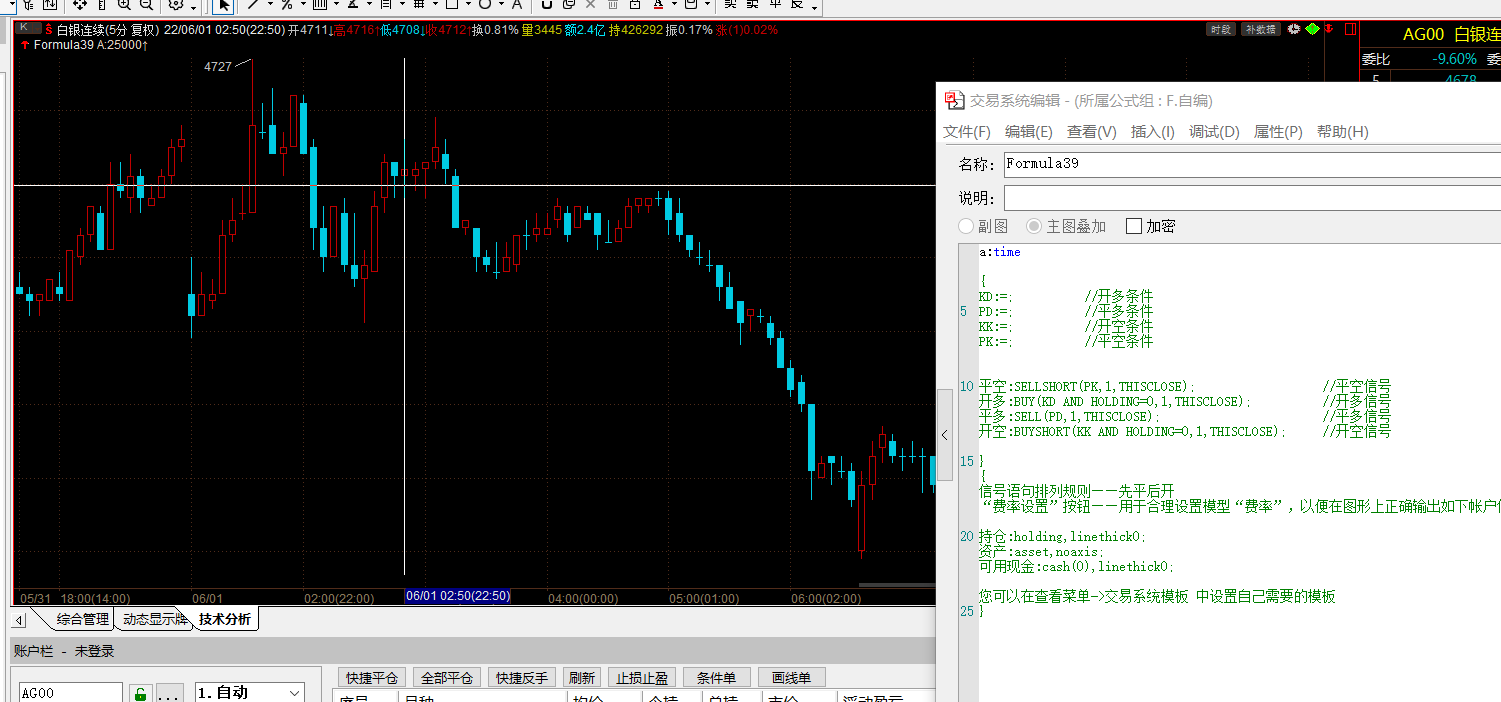The image size is (1501, 702).
Task: Open the 属性(P) menu
Action: 1278,132
